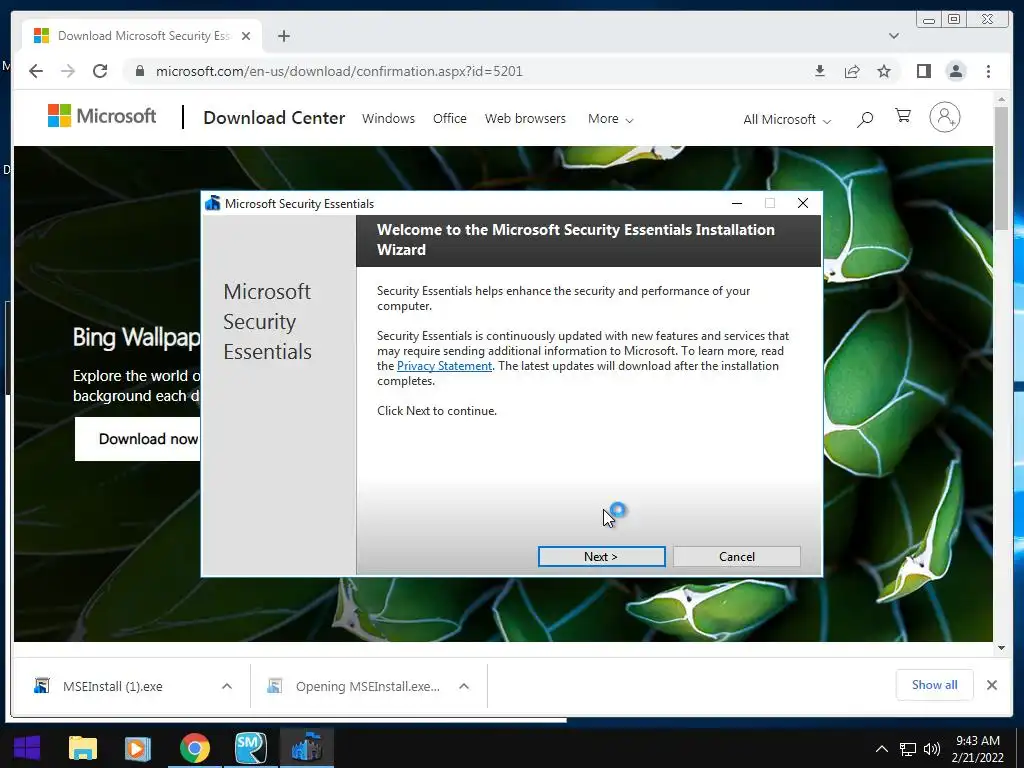Image resolution: width=1024 pixels, height=768 pixels.
Task: Click Show all downloads
Action: 935,685
